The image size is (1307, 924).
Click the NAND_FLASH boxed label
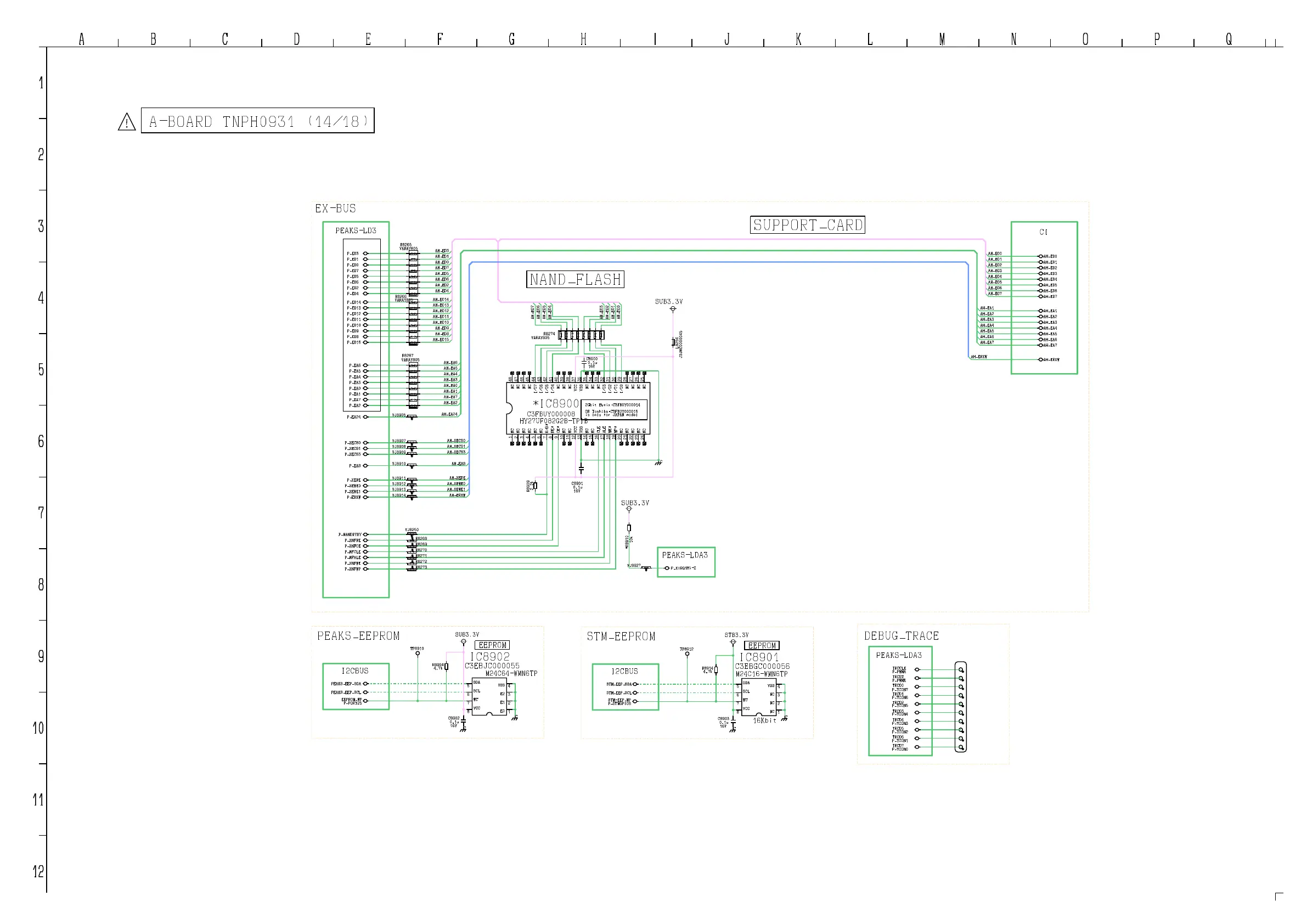tap(575, 279)
